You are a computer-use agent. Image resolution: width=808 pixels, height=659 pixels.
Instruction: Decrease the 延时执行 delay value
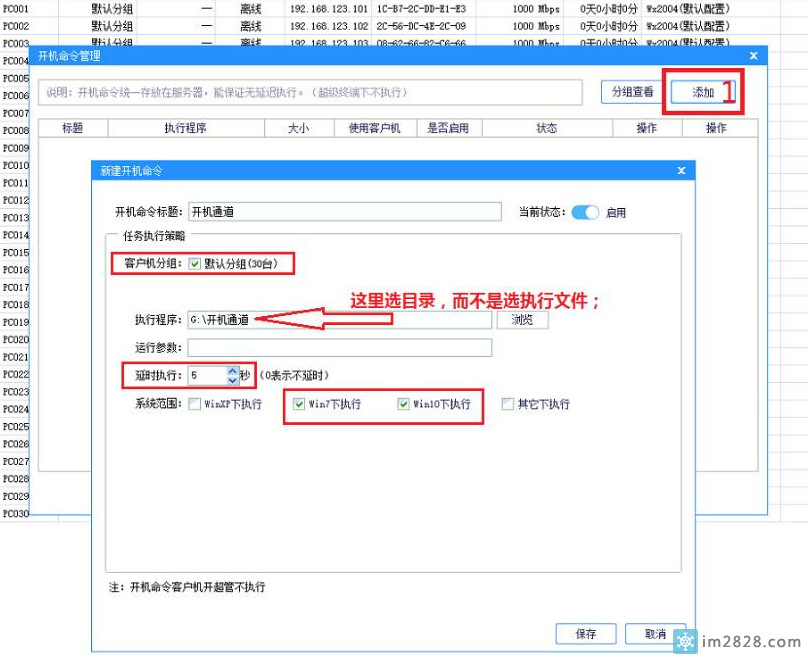pos(230,380)
